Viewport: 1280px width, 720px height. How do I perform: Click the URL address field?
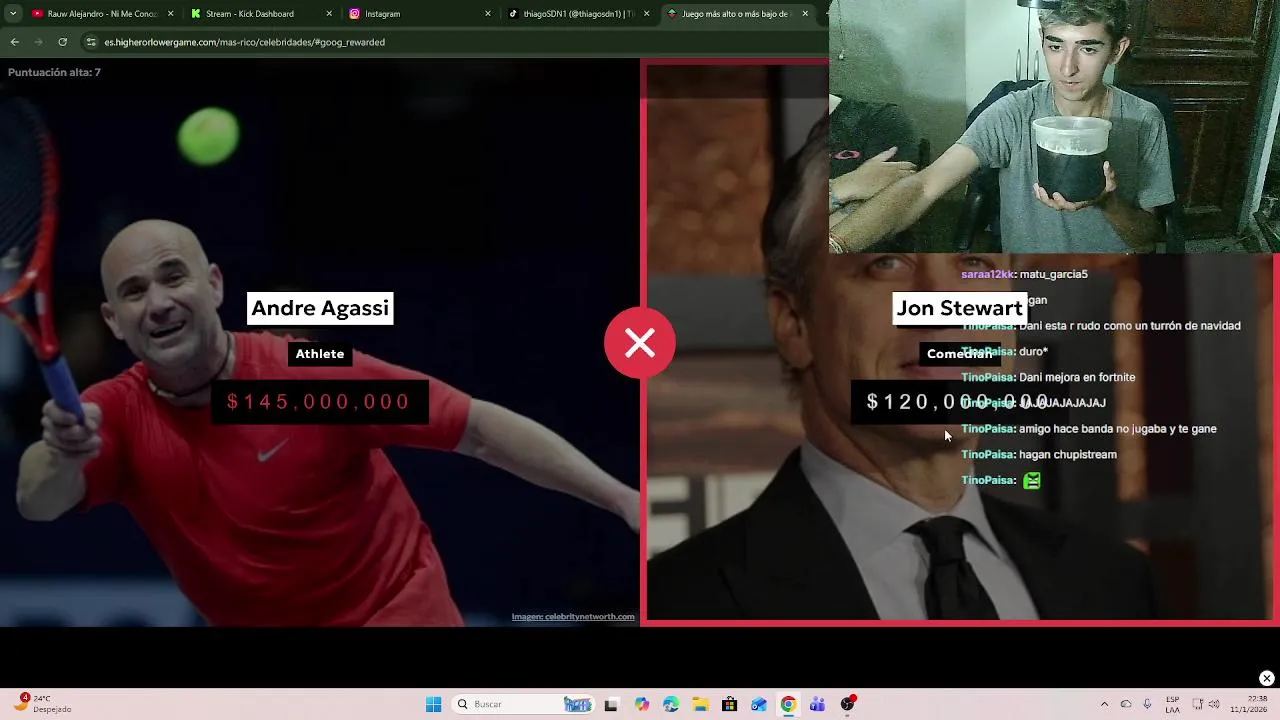click(x=450, y=42)
